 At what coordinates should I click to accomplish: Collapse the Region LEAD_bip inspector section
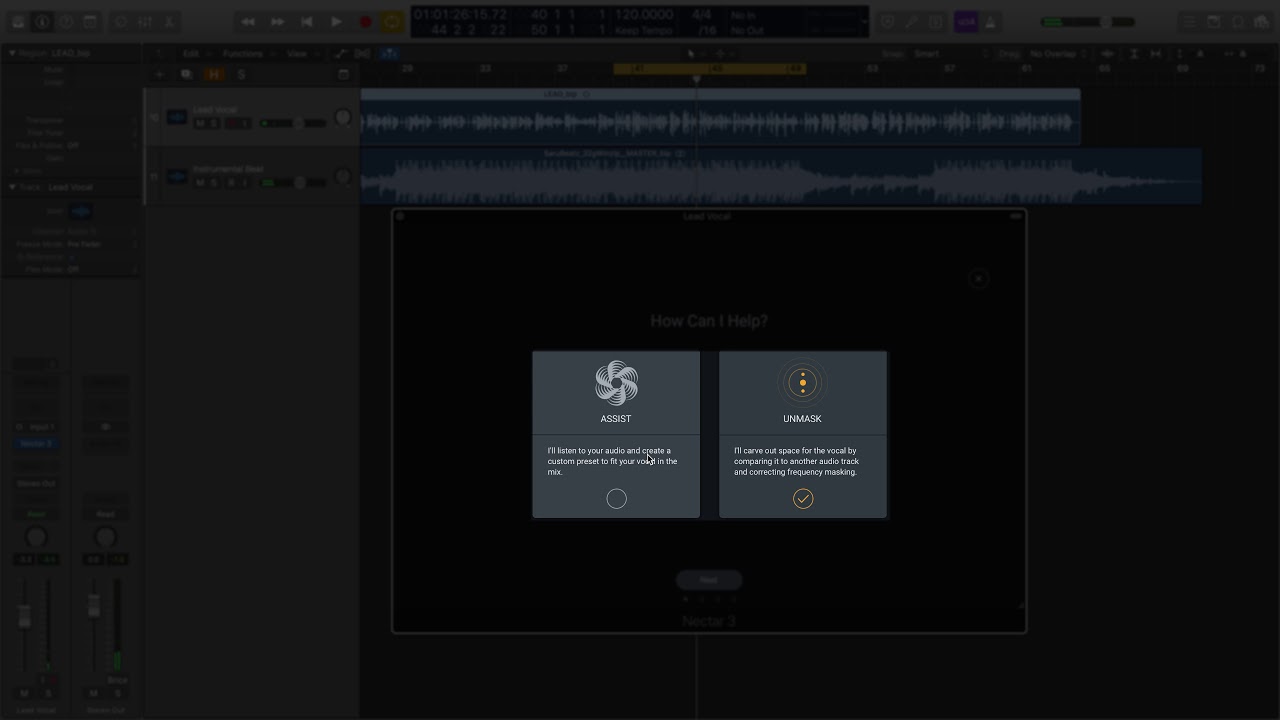click(12, 53)
